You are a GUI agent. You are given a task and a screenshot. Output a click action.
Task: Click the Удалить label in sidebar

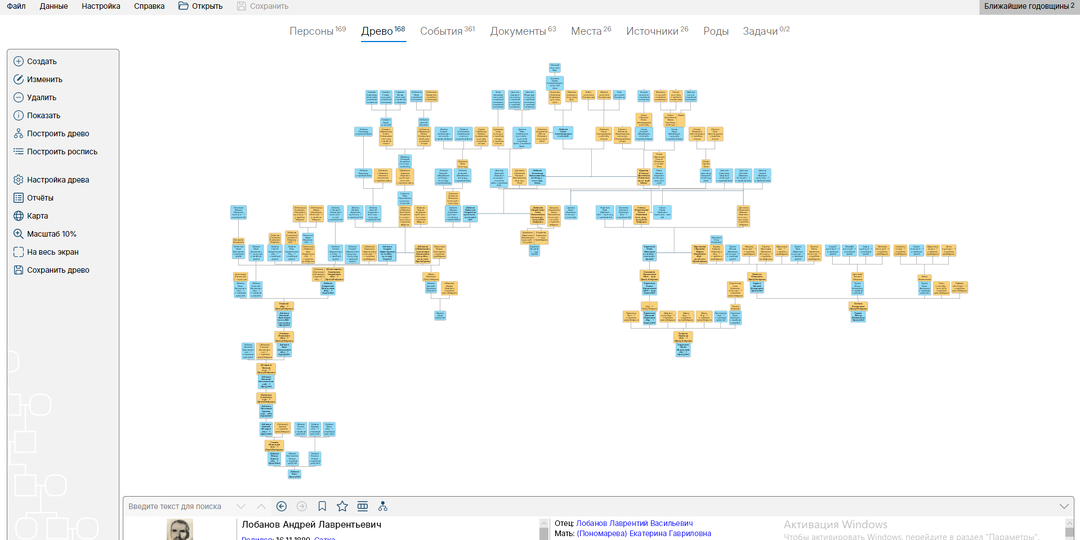[x=42, y=98]
